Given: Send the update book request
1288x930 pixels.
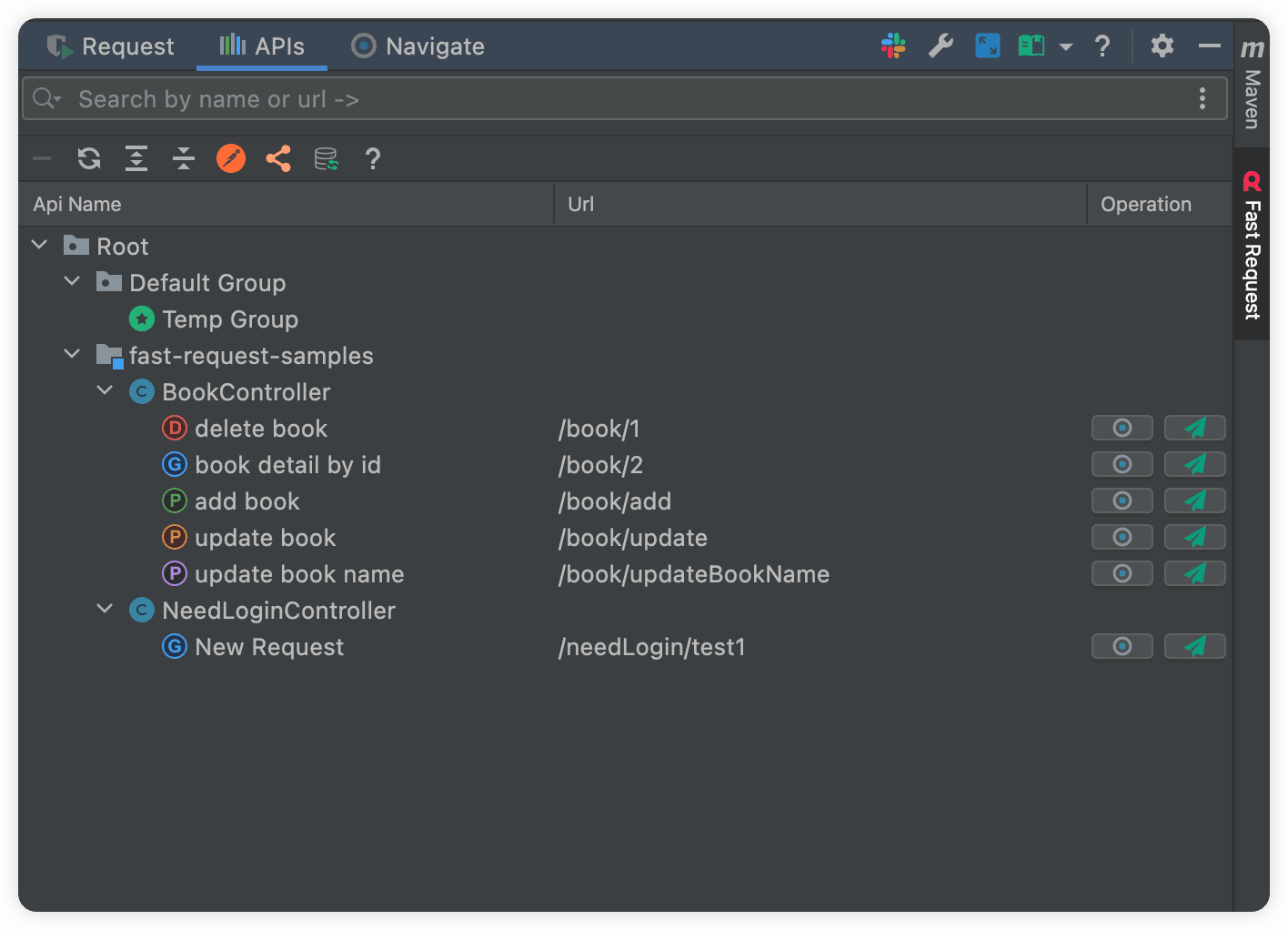Looking at the screenshot, I should pos(1195,537).
